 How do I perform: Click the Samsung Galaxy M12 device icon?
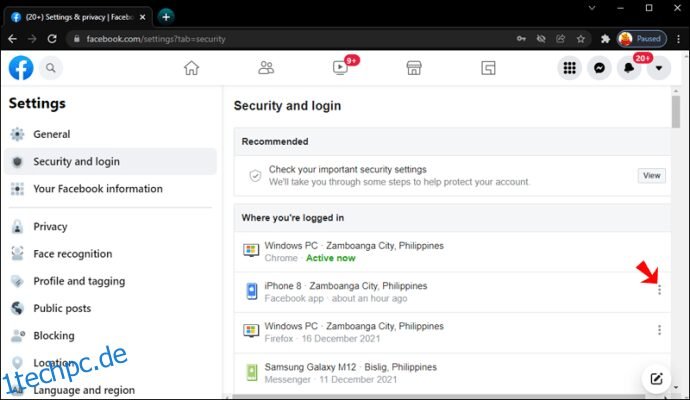coord(252,372)
